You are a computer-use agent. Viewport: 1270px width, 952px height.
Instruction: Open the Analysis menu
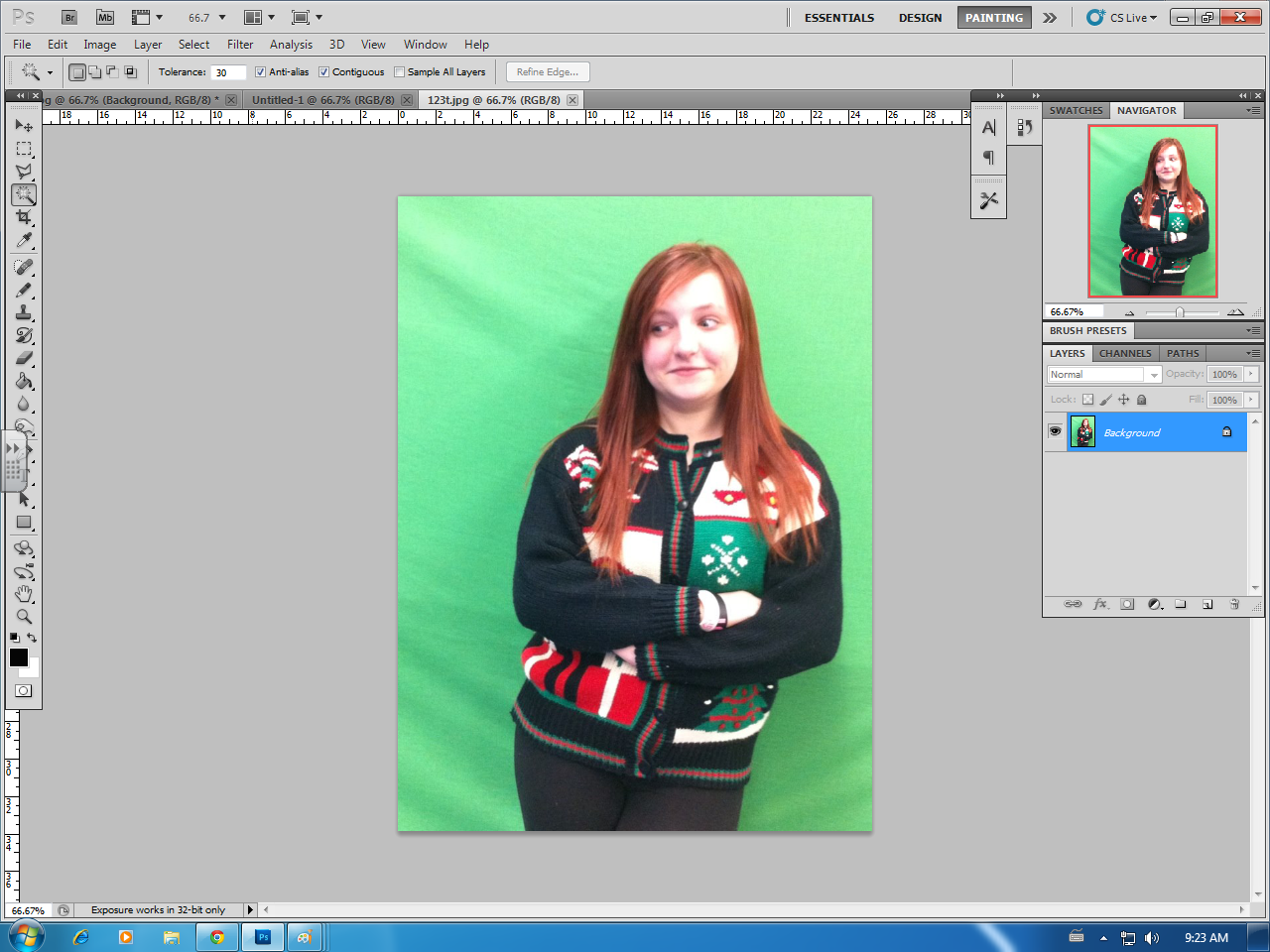click(x=291, y=45)
